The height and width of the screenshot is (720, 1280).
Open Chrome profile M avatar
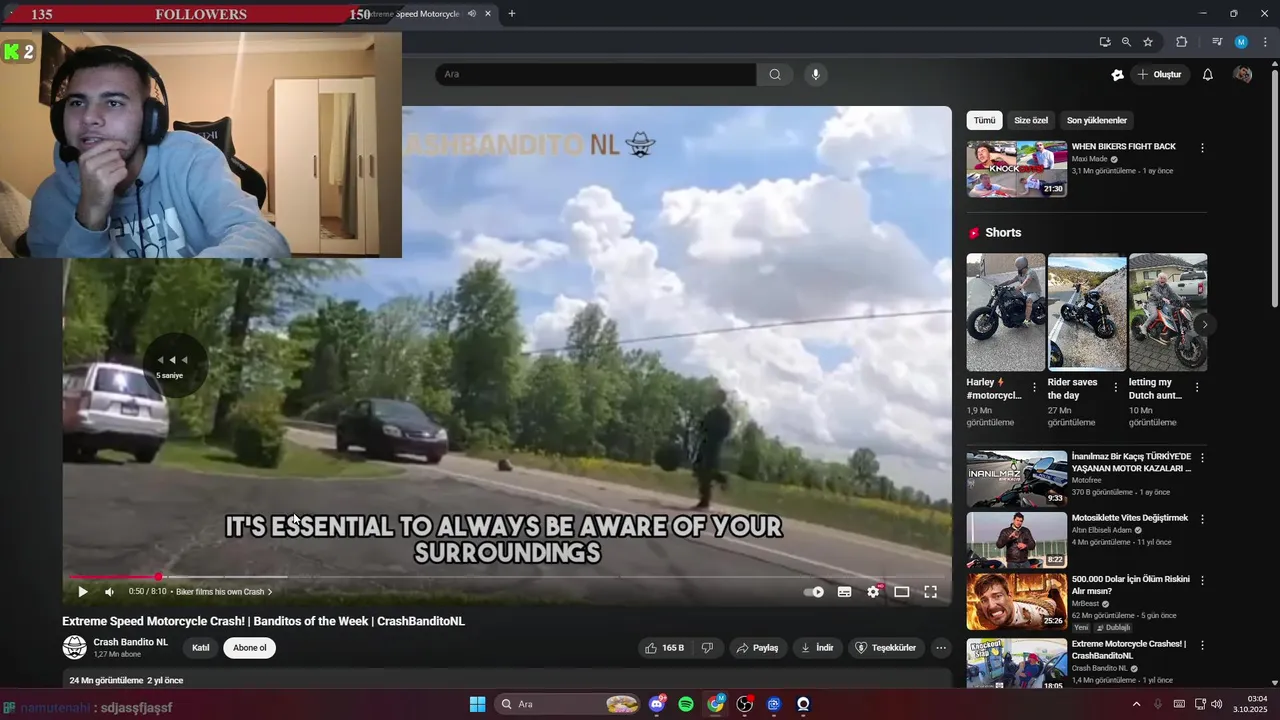click(1241, 42)
